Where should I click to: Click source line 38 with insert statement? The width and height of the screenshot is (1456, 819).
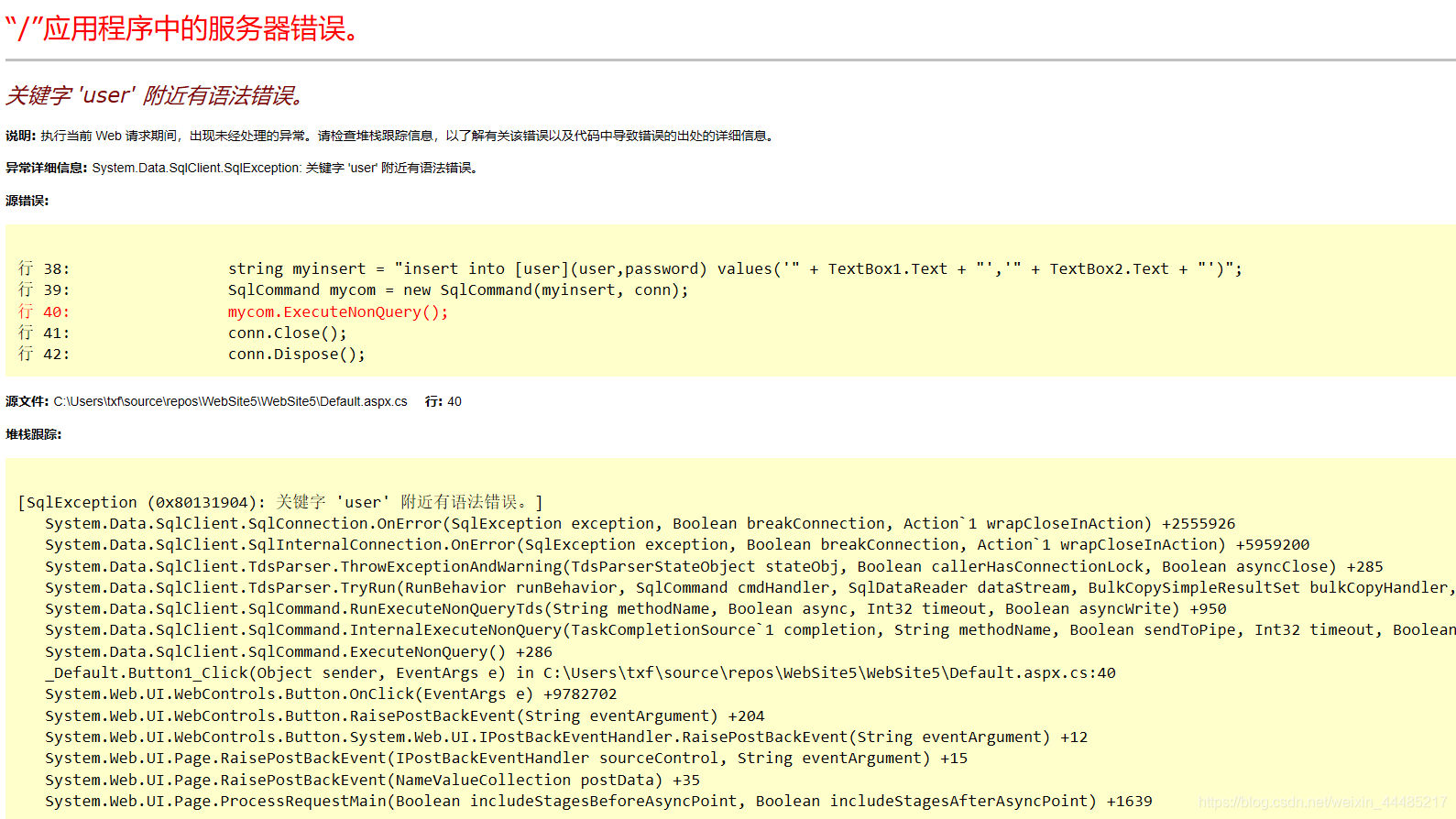click(630, 268)
